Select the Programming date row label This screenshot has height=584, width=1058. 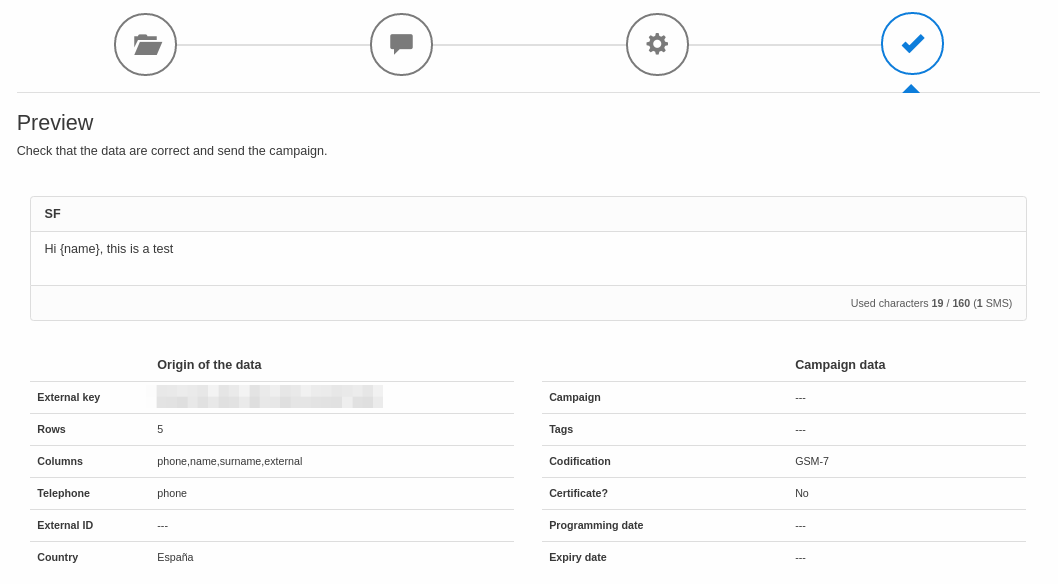click(596, 525)
